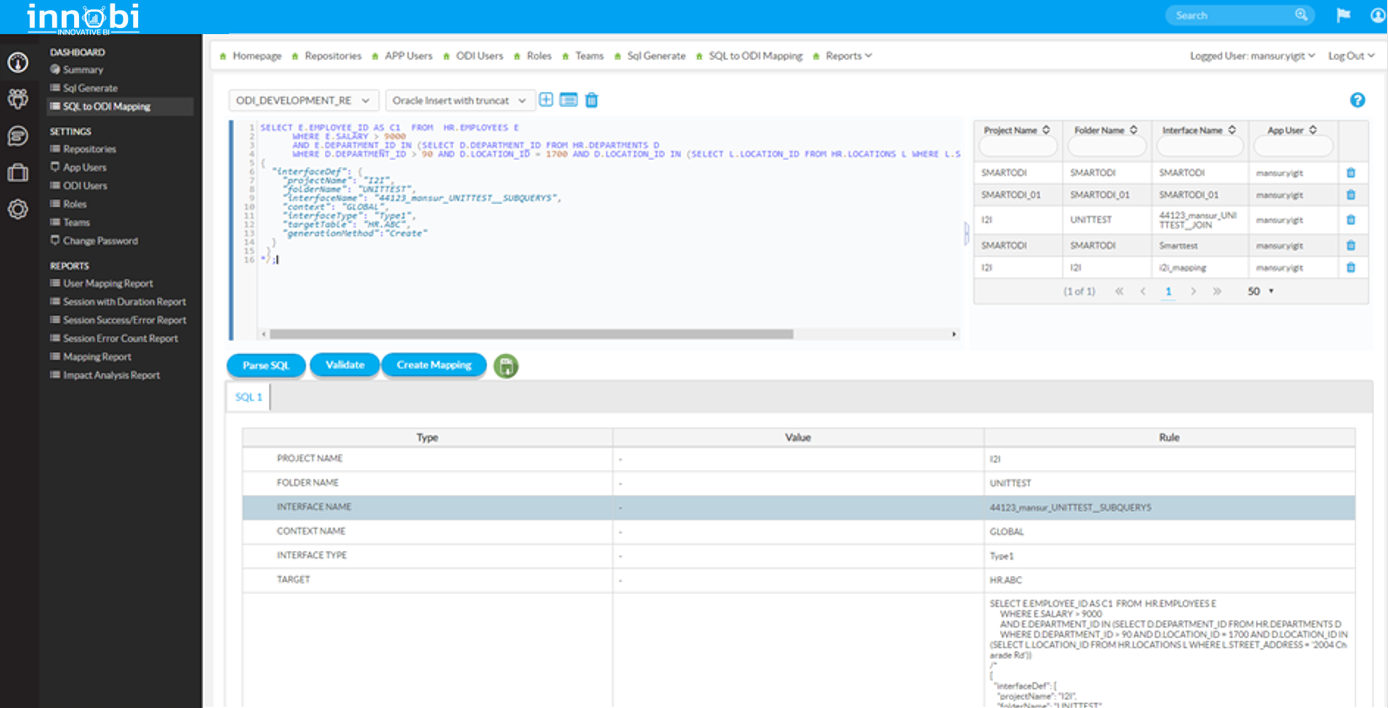Click the search magnifier icon

(1301, 14)
